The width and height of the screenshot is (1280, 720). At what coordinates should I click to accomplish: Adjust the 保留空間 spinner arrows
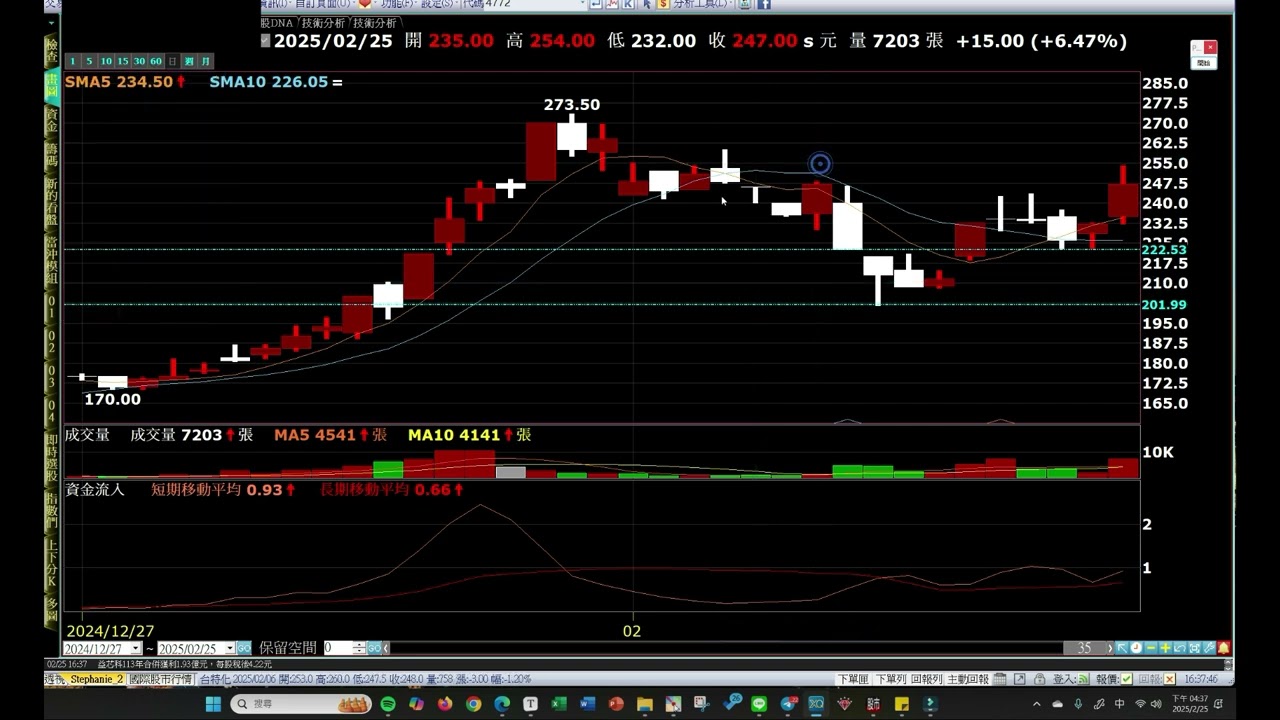360,649
